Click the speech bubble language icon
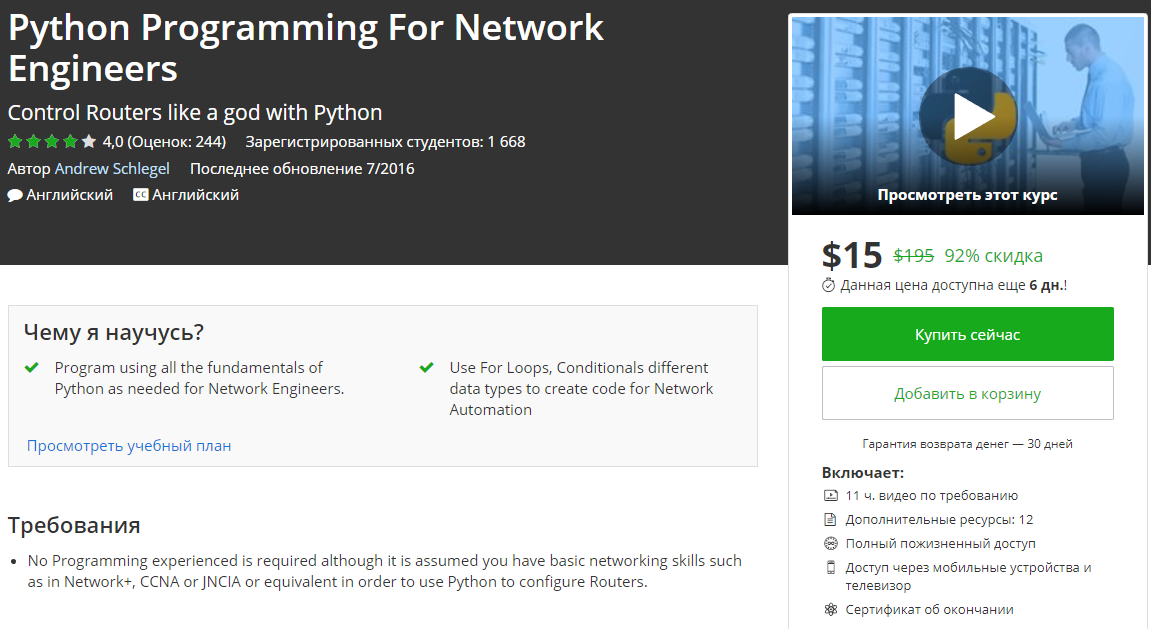Screen dimensions: 1151x629 point(15,195)
